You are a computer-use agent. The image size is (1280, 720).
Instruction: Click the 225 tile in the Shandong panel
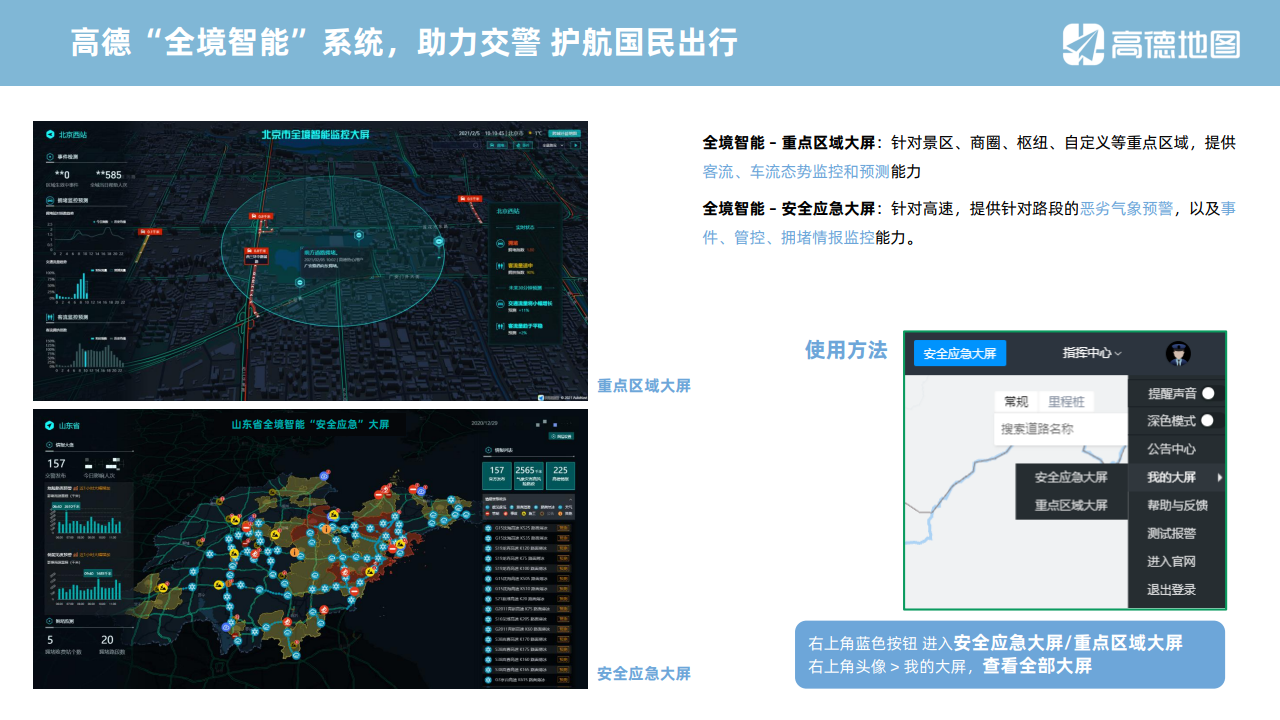pos(560,475)
